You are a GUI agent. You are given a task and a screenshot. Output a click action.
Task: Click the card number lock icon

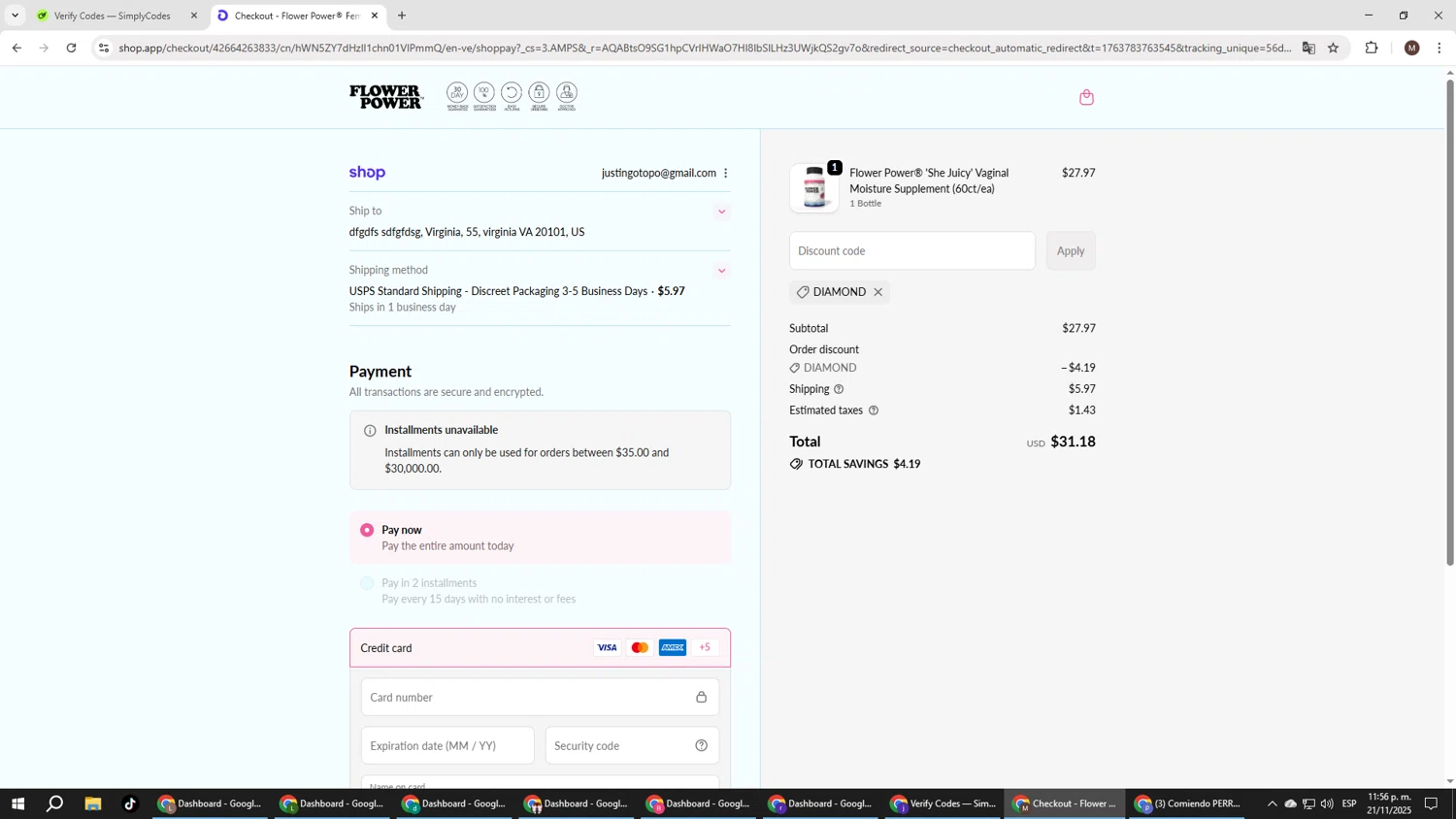pos(701,697)
